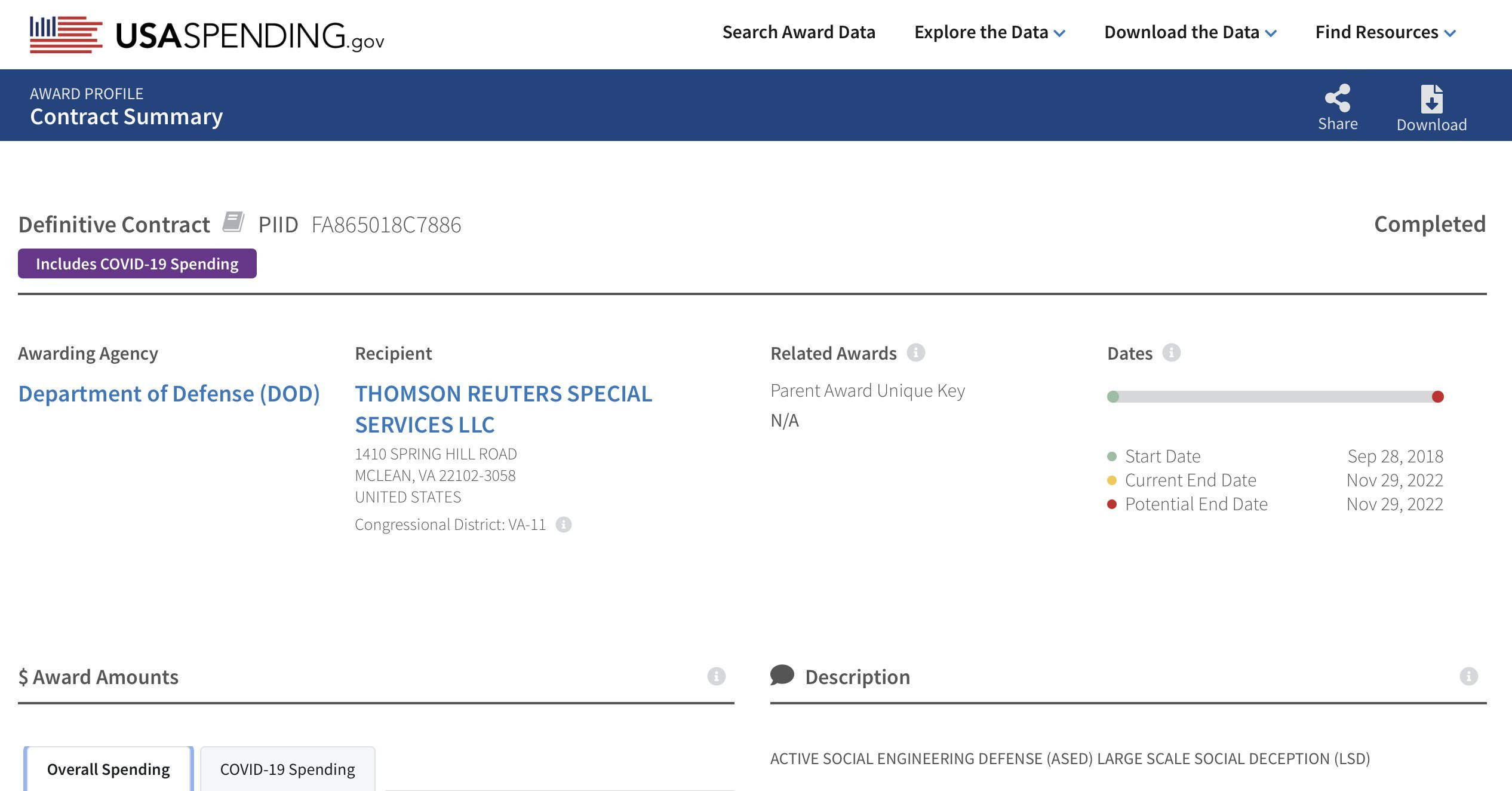Click Current End Date value Nov 29, 2022

pyautogui.click(x=1394, y=480)
